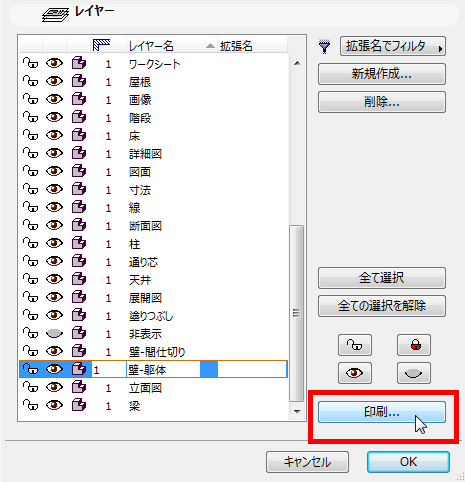Confirm with the OK button
The image size is (465, 482).
coord(408,462)
